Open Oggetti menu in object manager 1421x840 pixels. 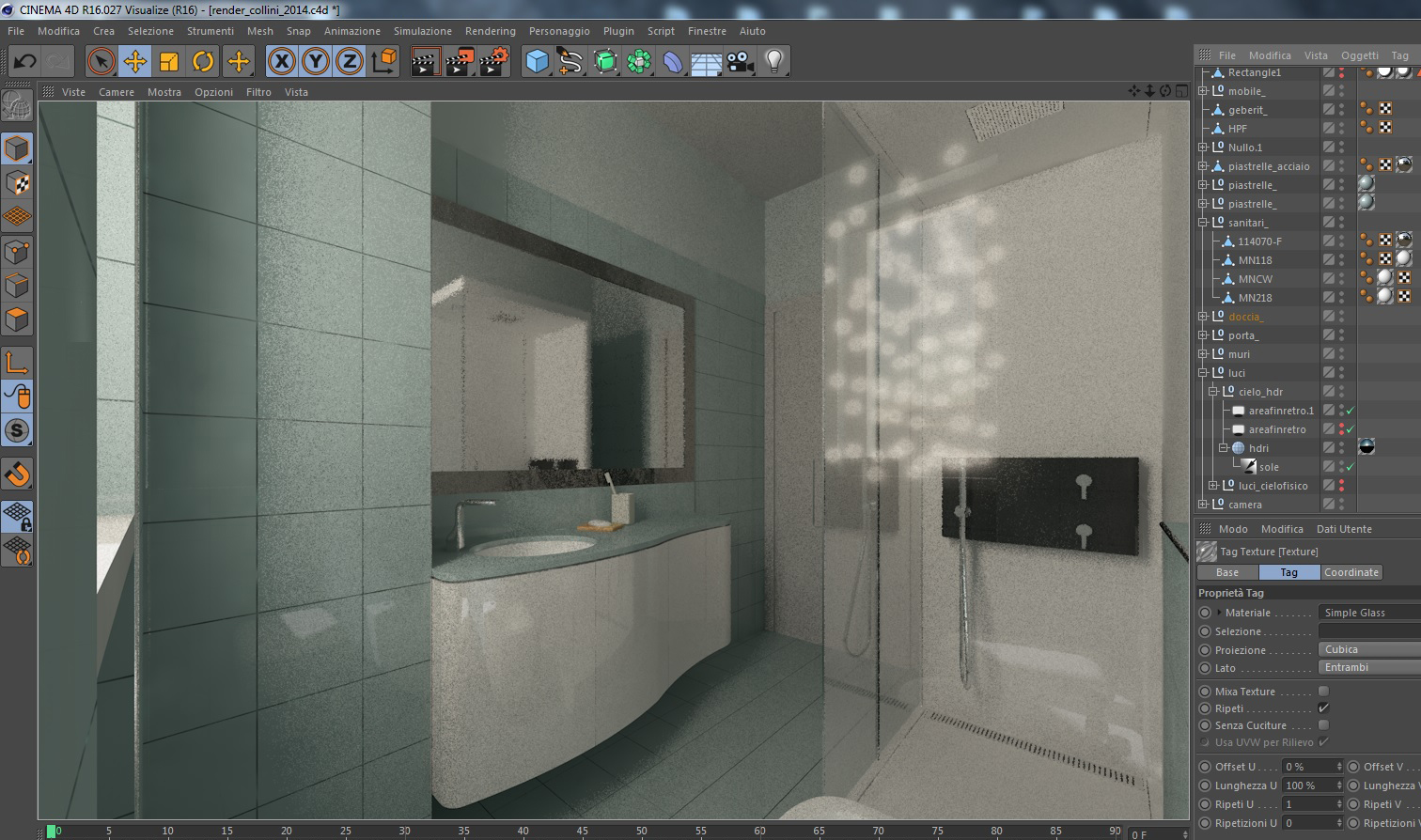coord(1359,55)
